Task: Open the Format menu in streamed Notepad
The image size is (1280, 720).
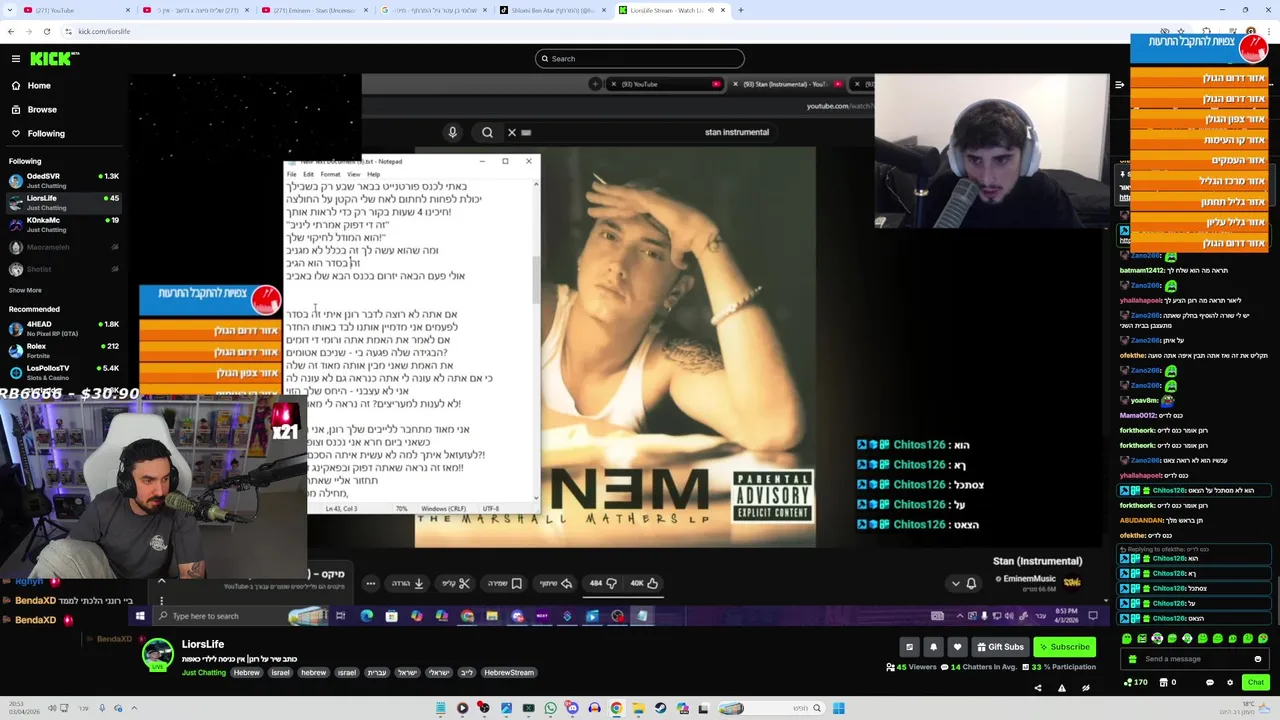Action: (330, 174)
